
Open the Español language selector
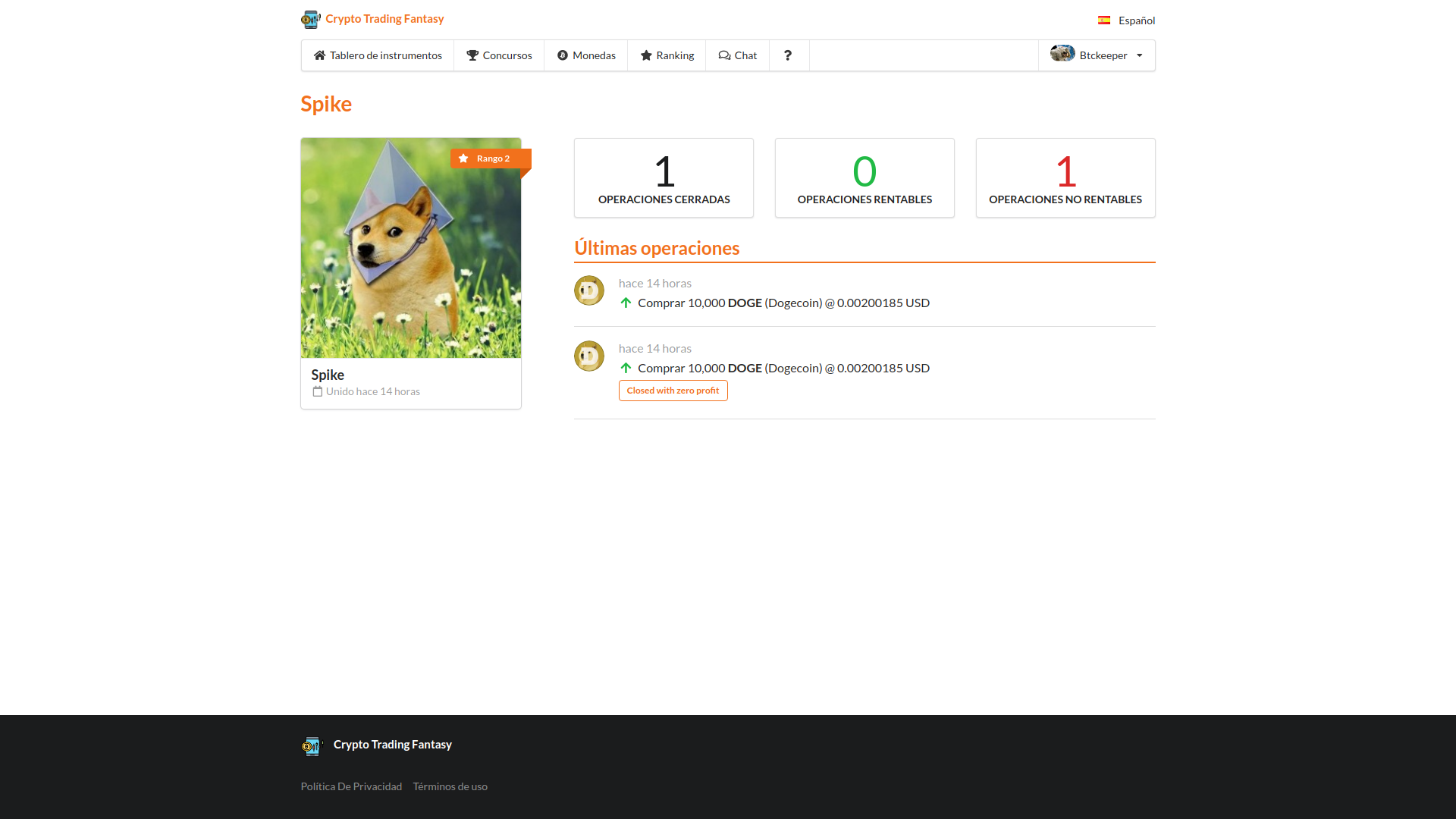click(x=1136, y=20)
